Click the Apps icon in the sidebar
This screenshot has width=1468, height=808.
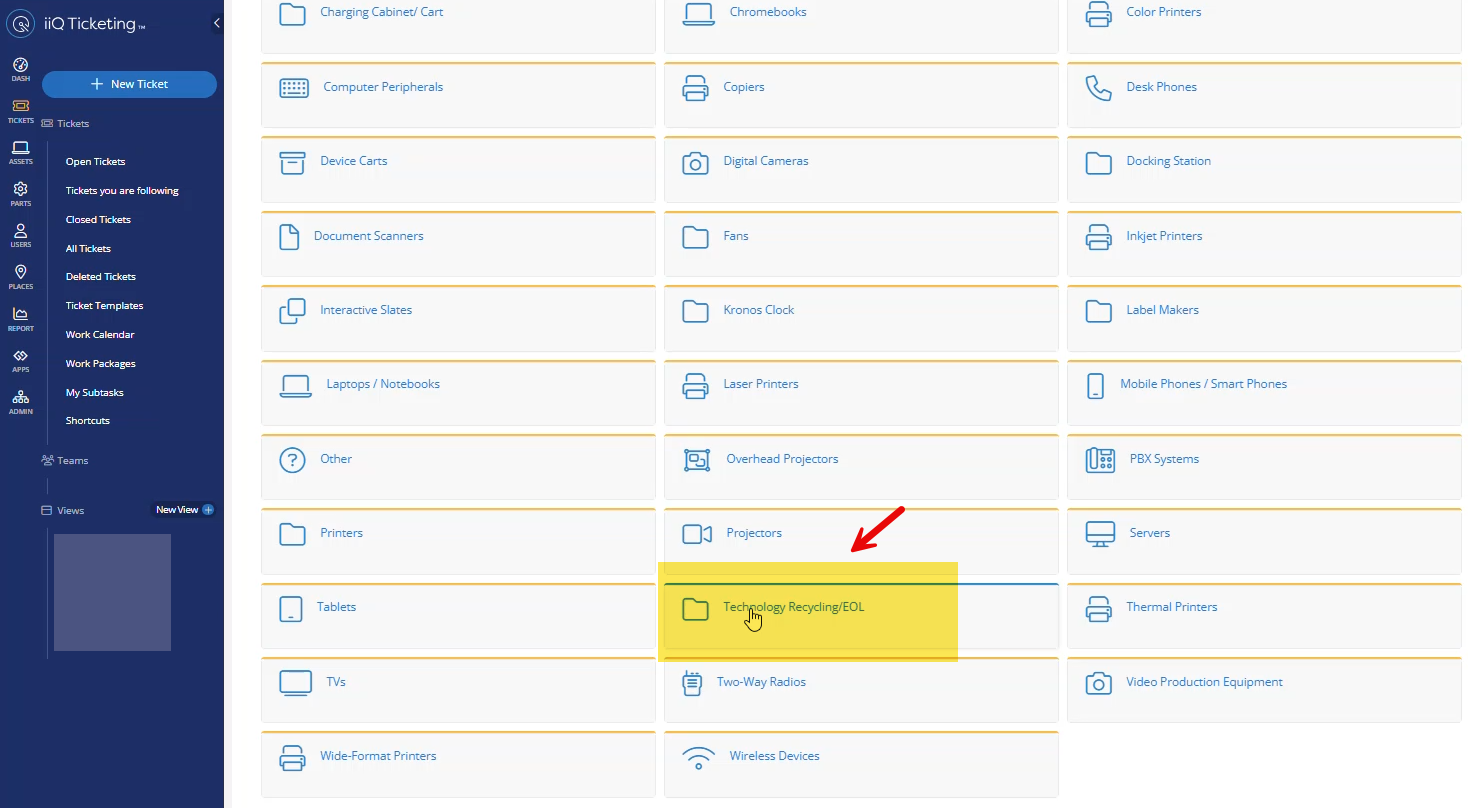click(x=20, y=357)
